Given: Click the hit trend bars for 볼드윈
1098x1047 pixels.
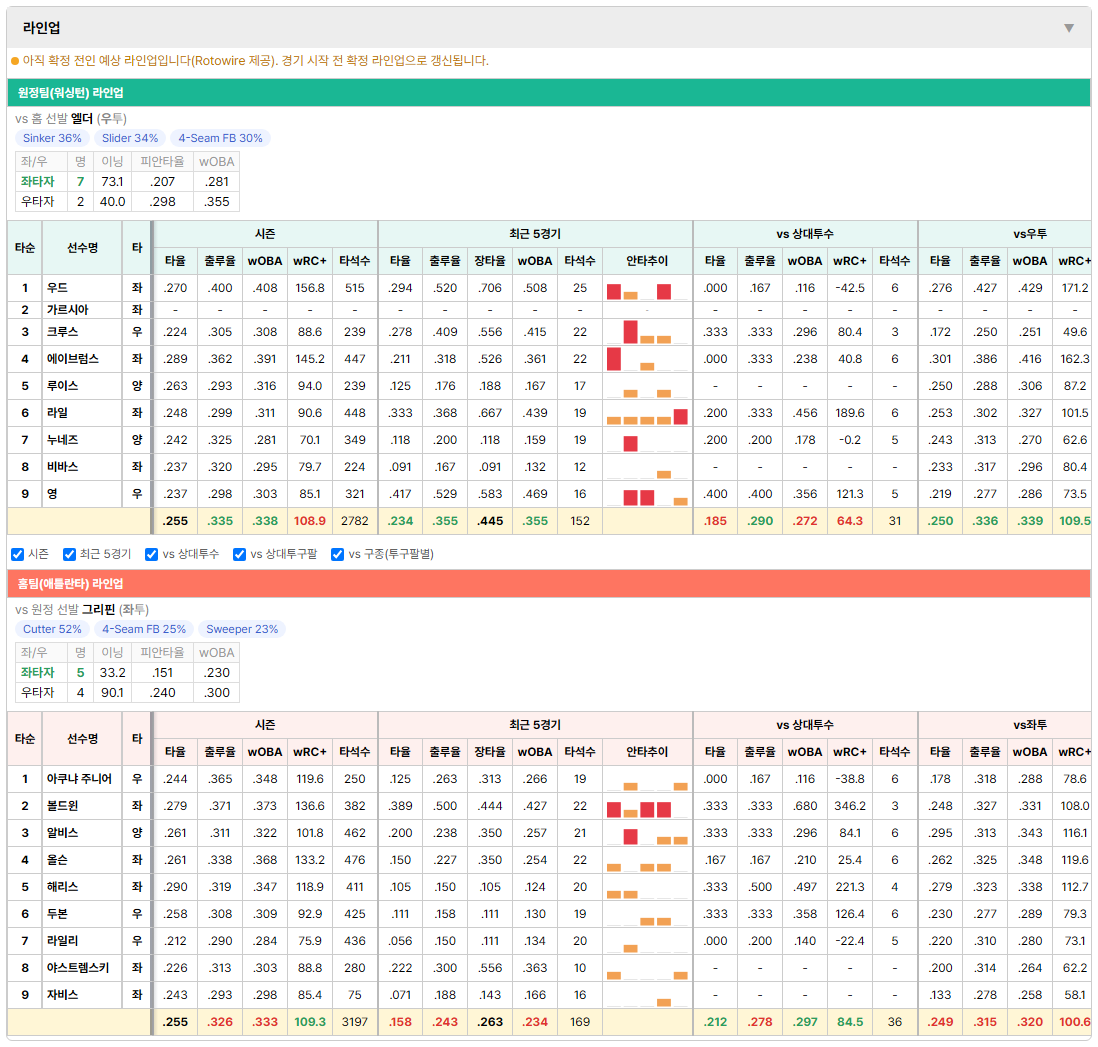Looking at the screenshot, I should click(x=647, y=806).
